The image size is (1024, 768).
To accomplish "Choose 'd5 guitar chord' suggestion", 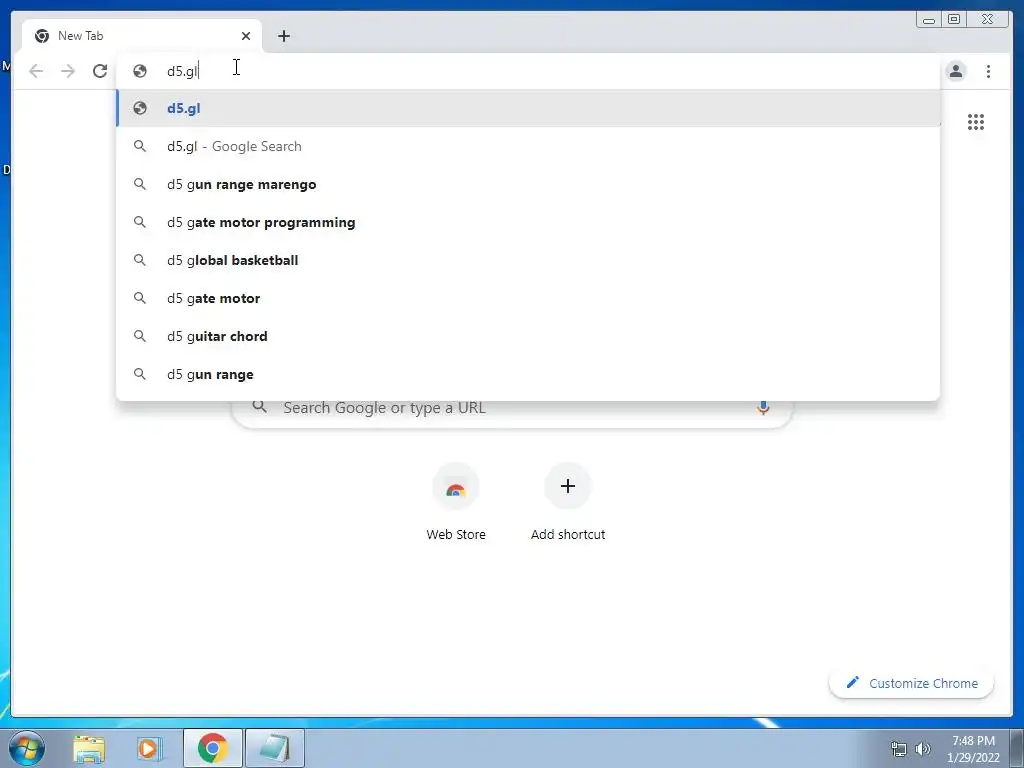I will pos(528,336).
